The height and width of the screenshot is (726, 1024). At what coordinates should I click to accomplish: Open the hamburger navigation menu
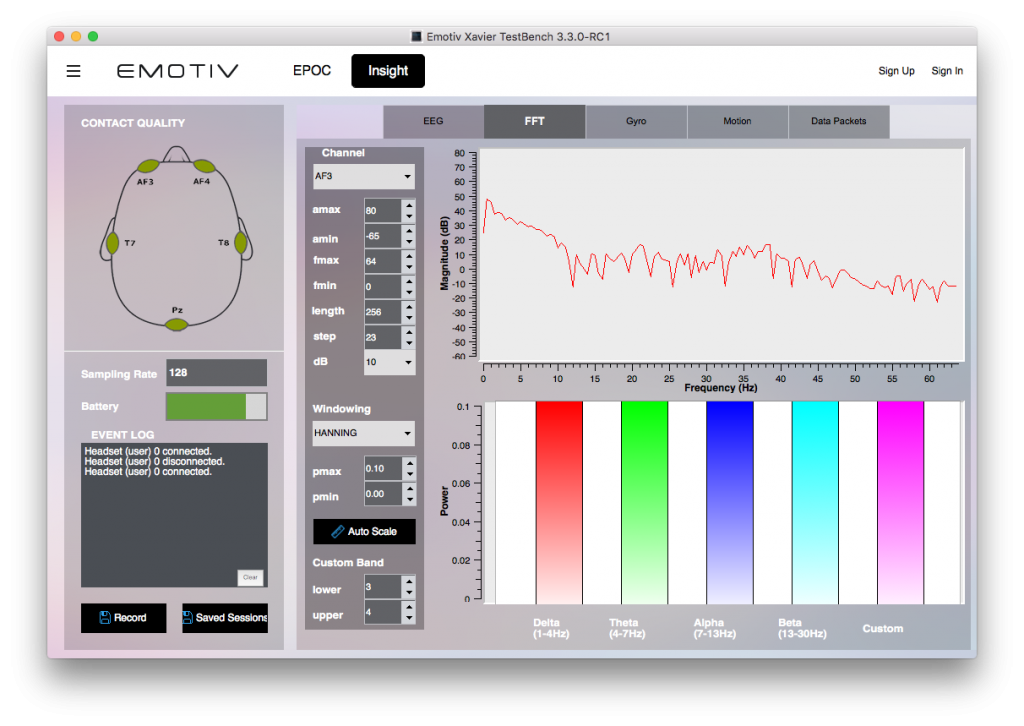pyautogui.click(x=73, y=70)
